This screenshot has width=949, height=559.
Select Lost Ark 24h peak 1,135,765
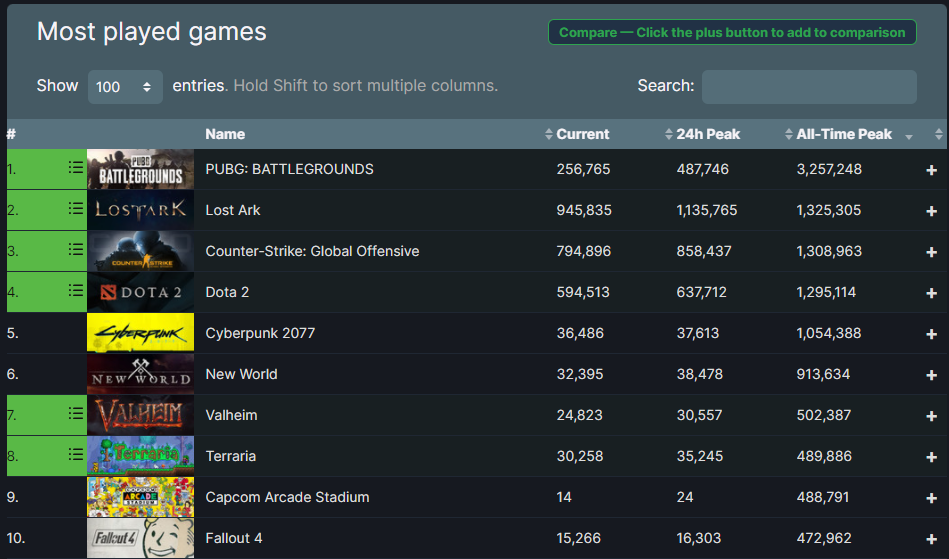click(707, 211)
